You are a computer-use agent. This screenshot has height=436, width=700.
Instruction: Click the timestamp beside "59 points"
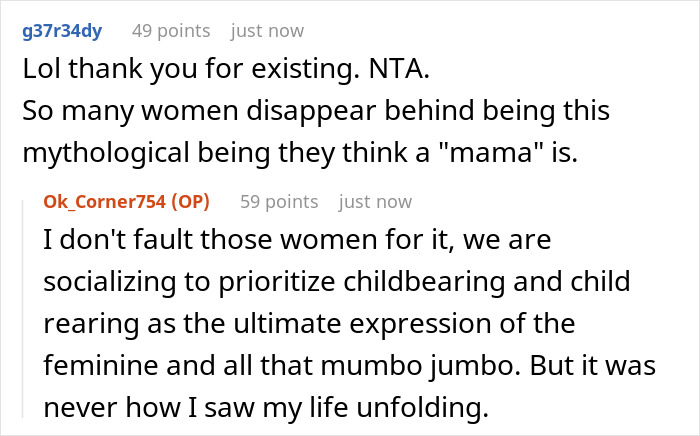(376, 202)
